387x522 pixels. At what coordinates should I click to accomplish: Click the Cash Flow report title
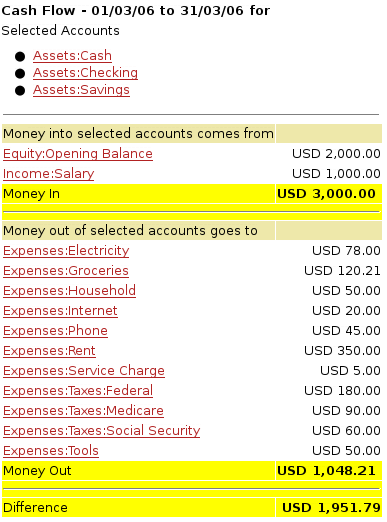coord(136,11)
